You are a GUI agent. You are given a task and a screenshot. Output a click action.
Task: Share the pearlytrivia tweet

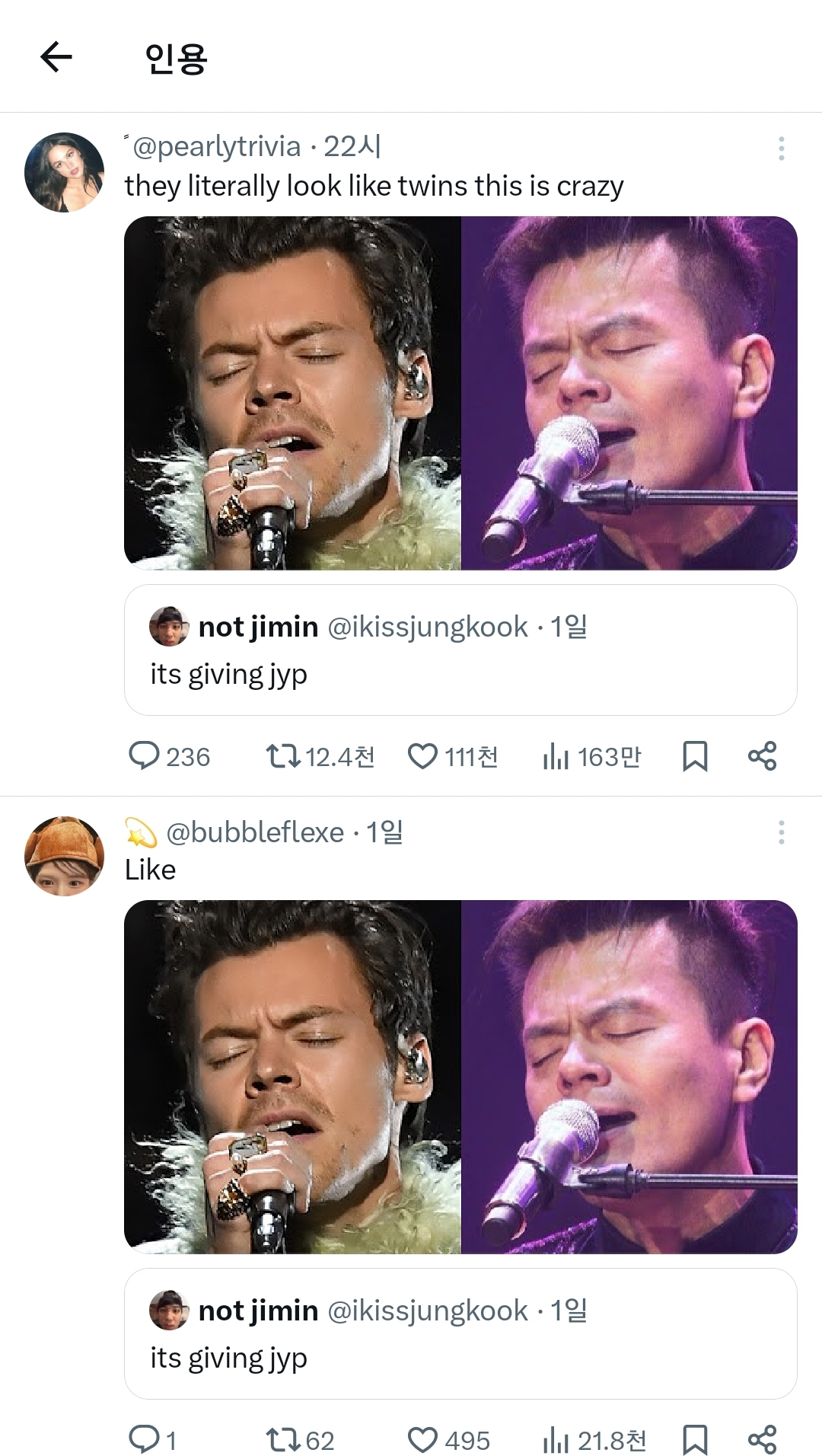coord(762,756)
